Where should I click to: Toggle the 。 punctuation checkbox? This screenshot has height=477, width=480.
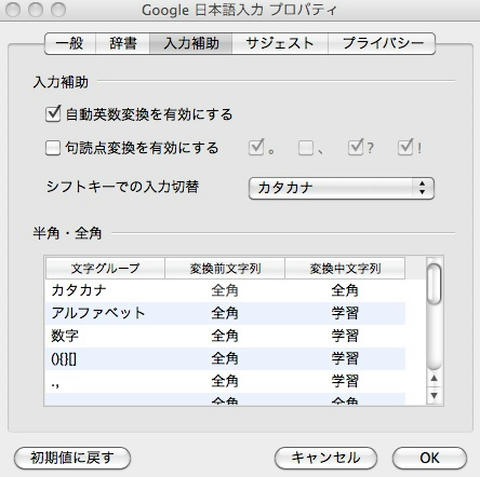point(256,147)
